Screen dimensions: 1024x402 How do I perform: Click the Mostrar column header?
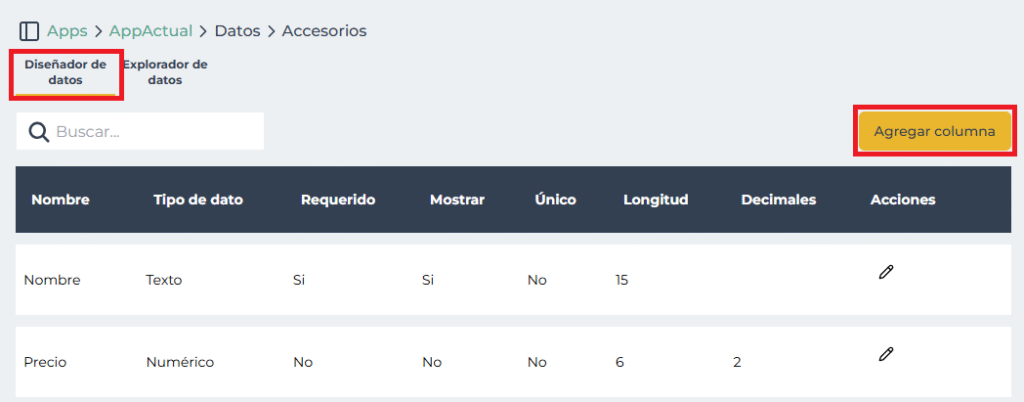(x=457, y=200)
